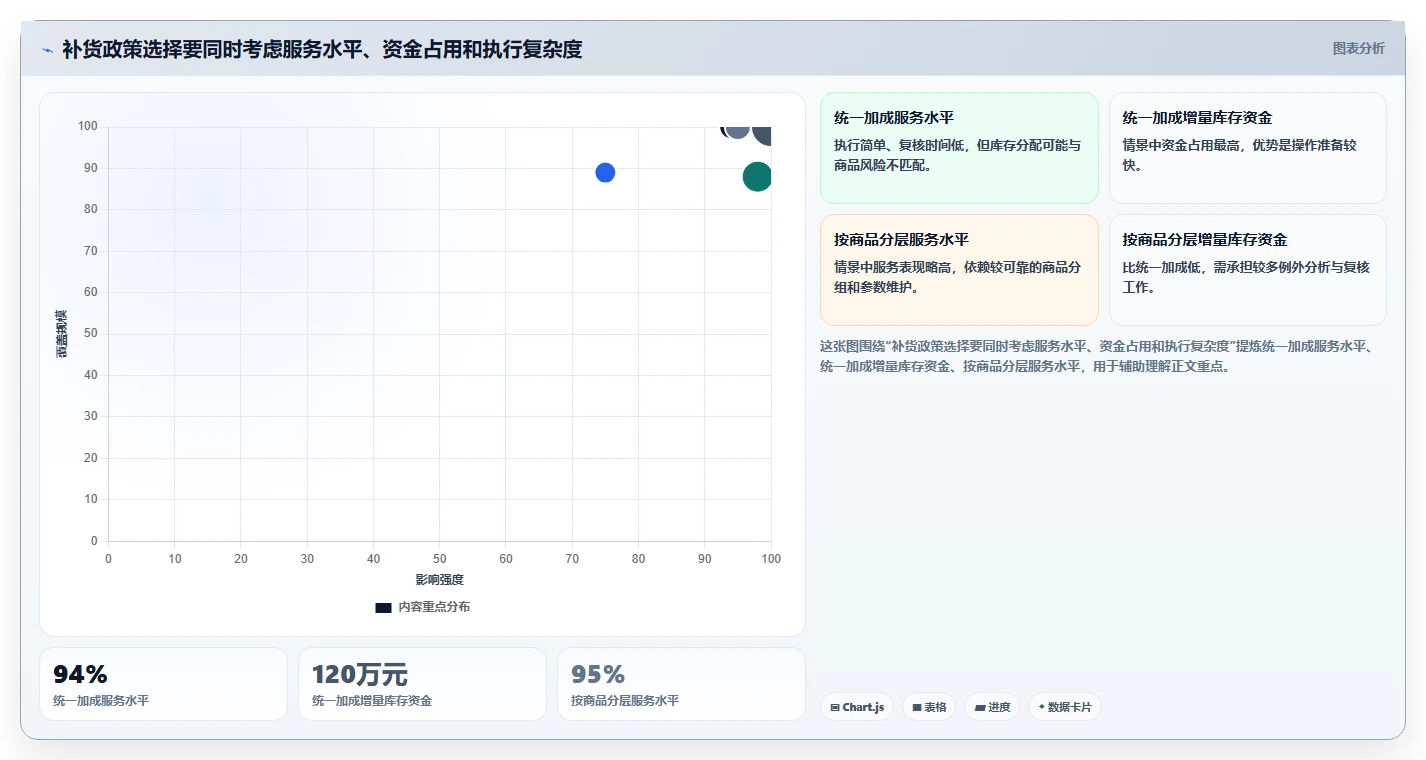Select the green bubble in the chart

coord(757,177)
